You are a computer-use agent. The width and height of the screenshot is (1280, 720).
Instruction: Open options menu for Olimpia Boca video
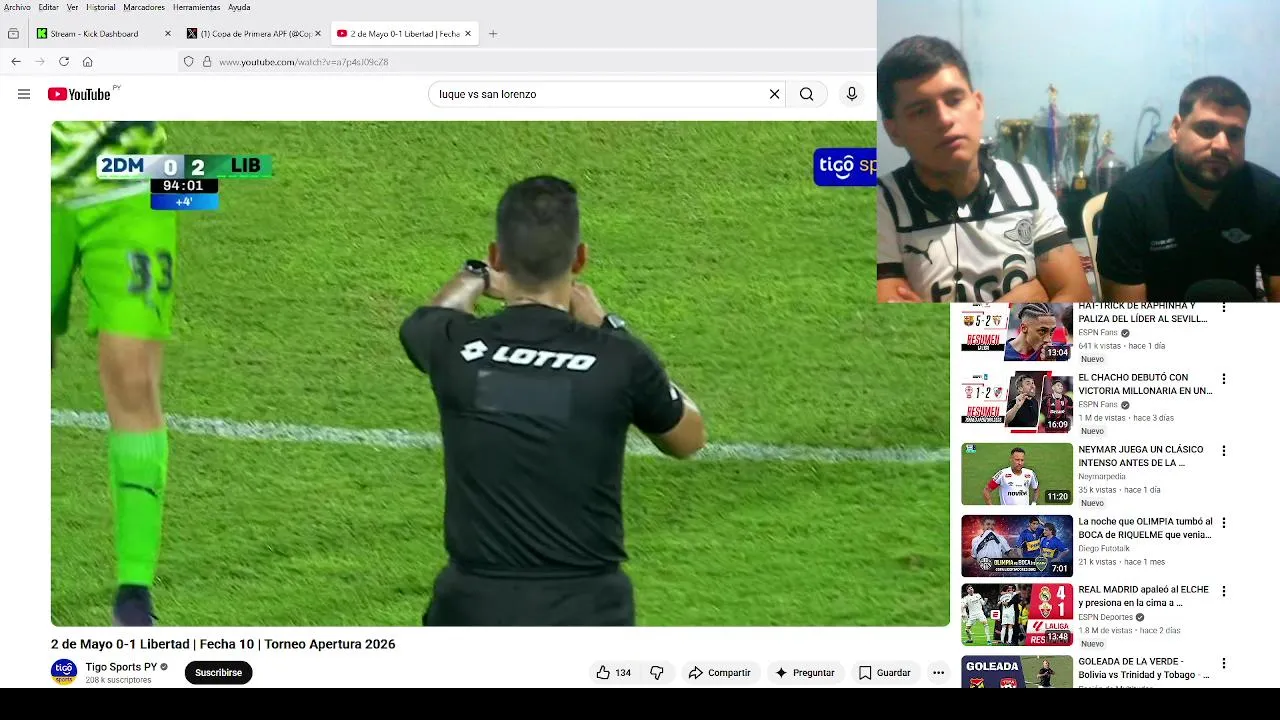tap(1224, 523)
